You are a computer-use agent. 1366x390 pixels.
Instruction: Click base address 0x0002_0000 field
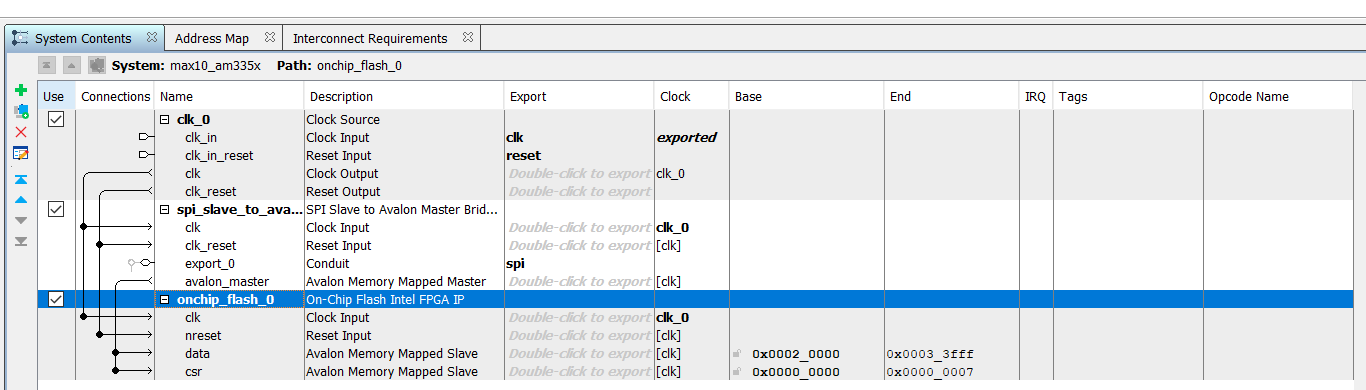point(796,353)
